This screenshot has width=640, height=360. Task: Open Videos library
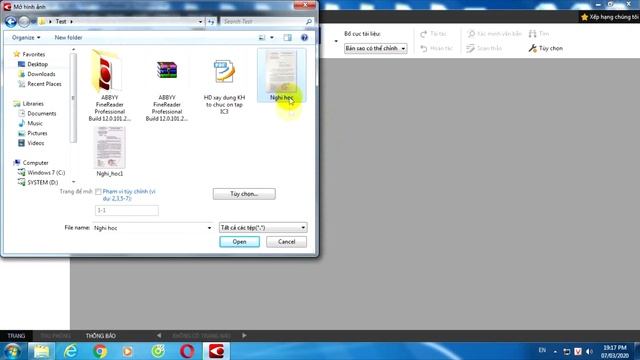[x=35, y=143]
